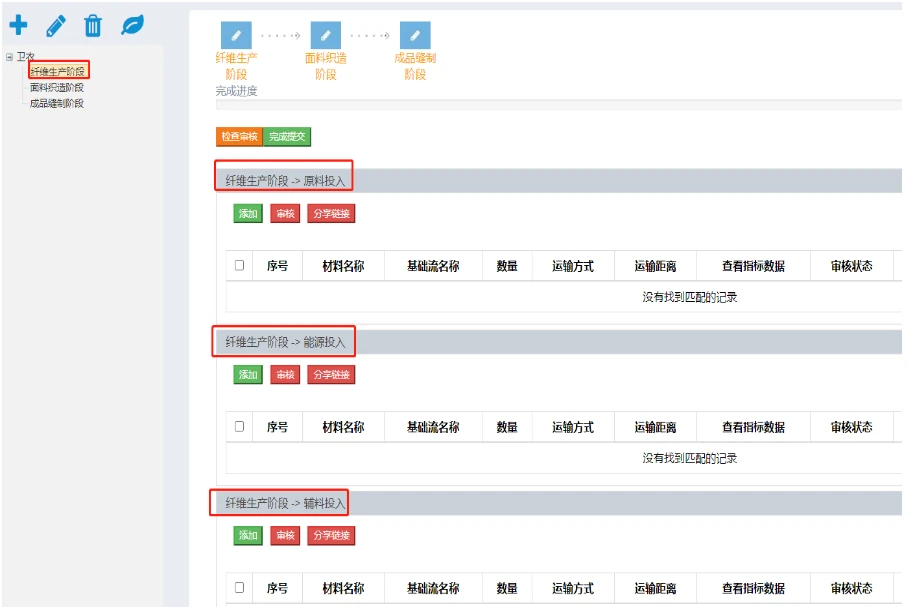The image size is (909, 607).
Task: Click the 完成进度 progress bar
Action: [x=559, y=105]
